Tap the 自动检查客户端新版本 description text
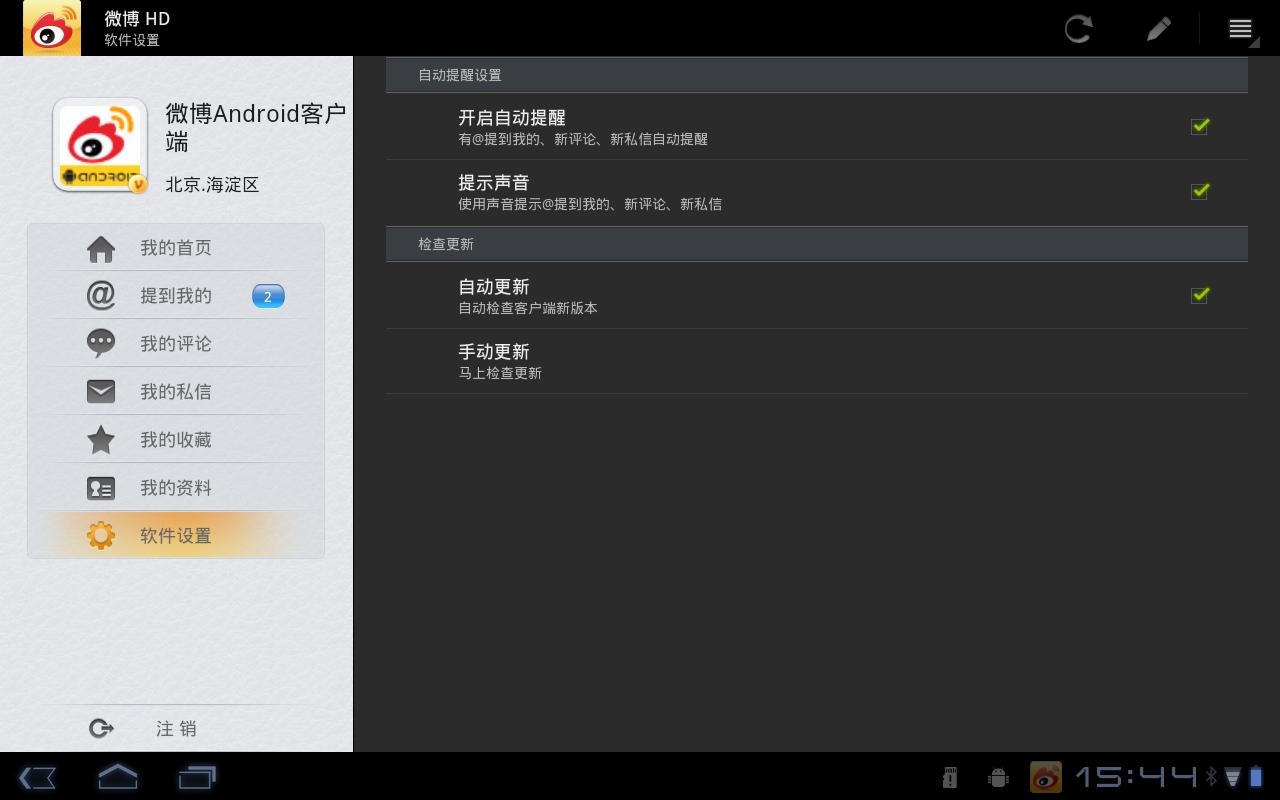 coord(528,308)
